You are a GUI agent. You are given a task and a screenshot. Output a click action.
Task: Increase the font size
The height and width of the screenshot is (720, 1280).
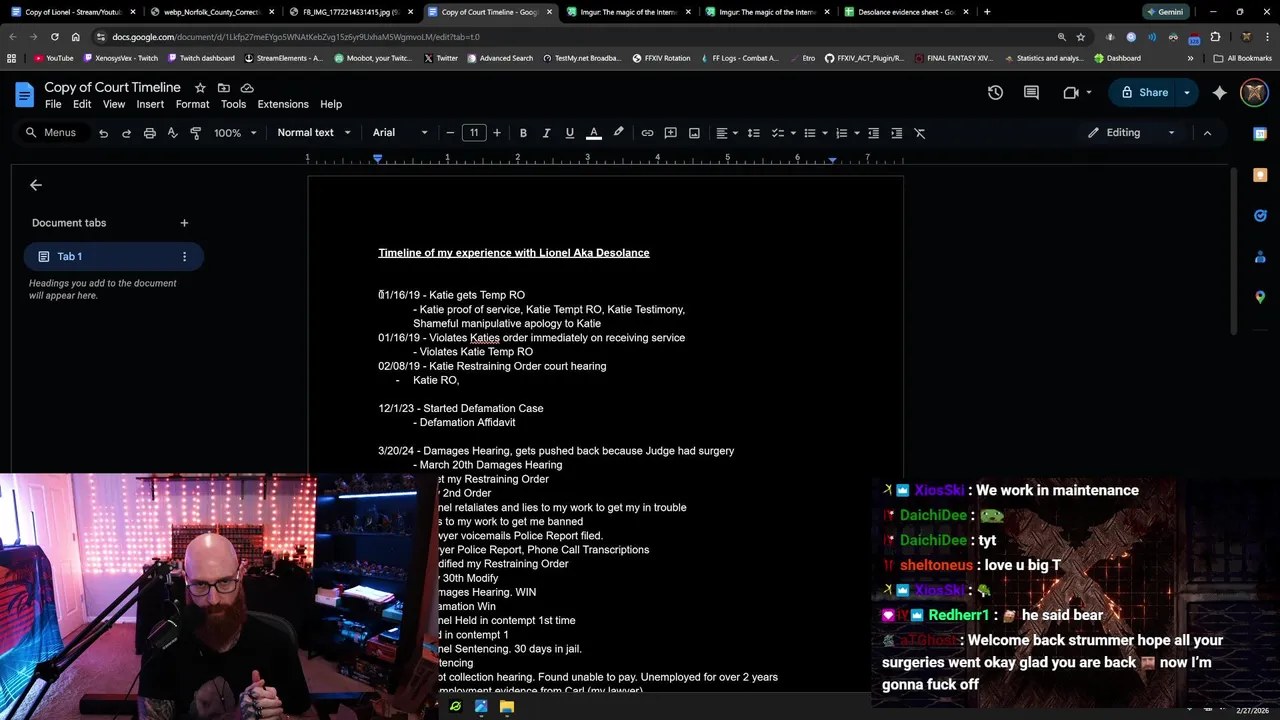(x=497, y=133)
